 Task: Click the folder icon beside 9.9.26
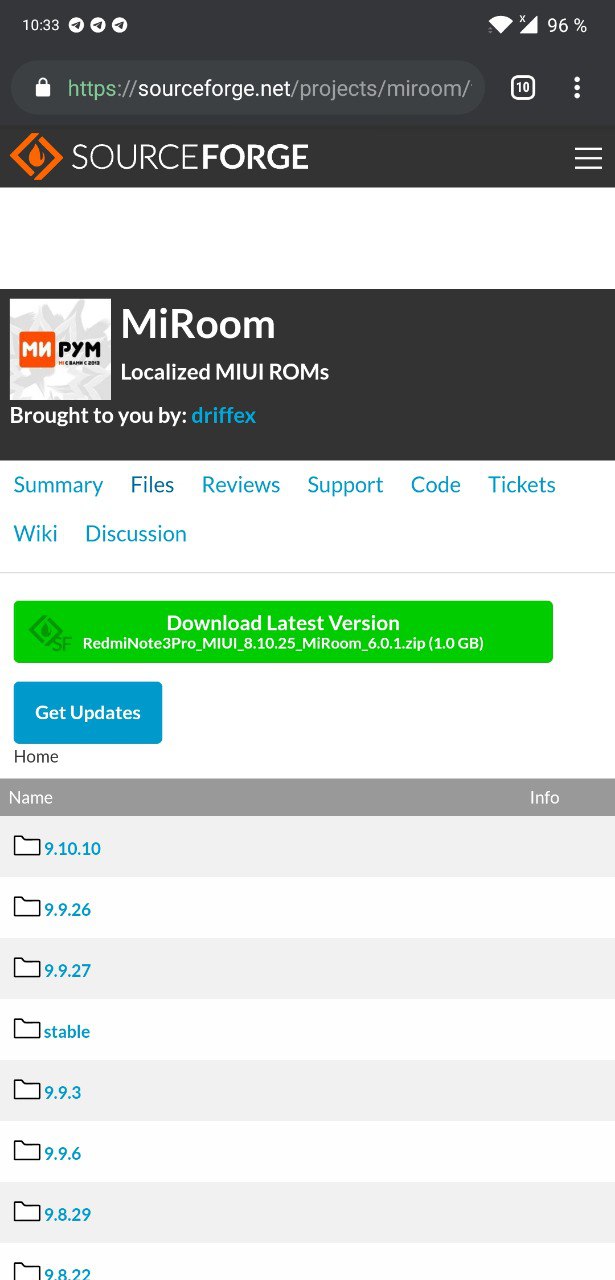27,907
